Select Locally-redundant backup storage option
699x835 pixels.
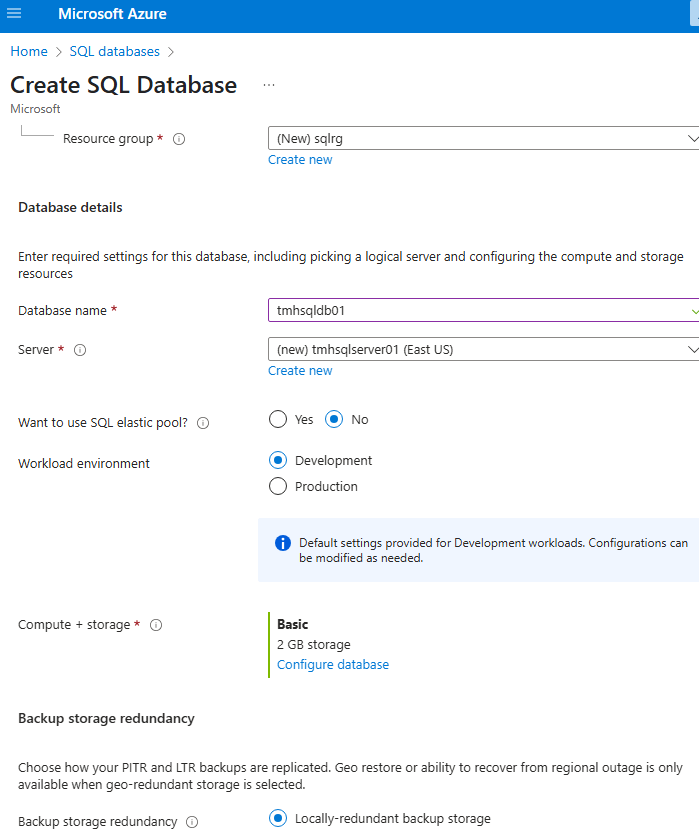tap(278, 819)
